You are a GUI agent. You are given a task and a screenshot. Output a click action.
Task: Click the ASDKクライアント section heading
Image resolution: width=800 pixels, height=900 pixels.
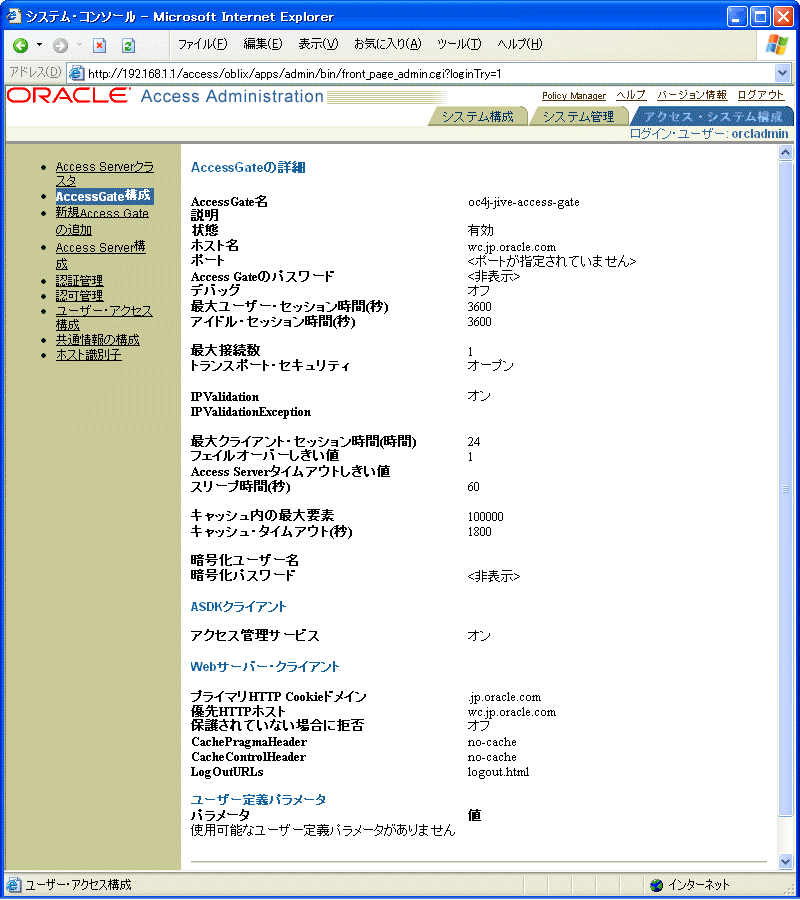point(238,606)
